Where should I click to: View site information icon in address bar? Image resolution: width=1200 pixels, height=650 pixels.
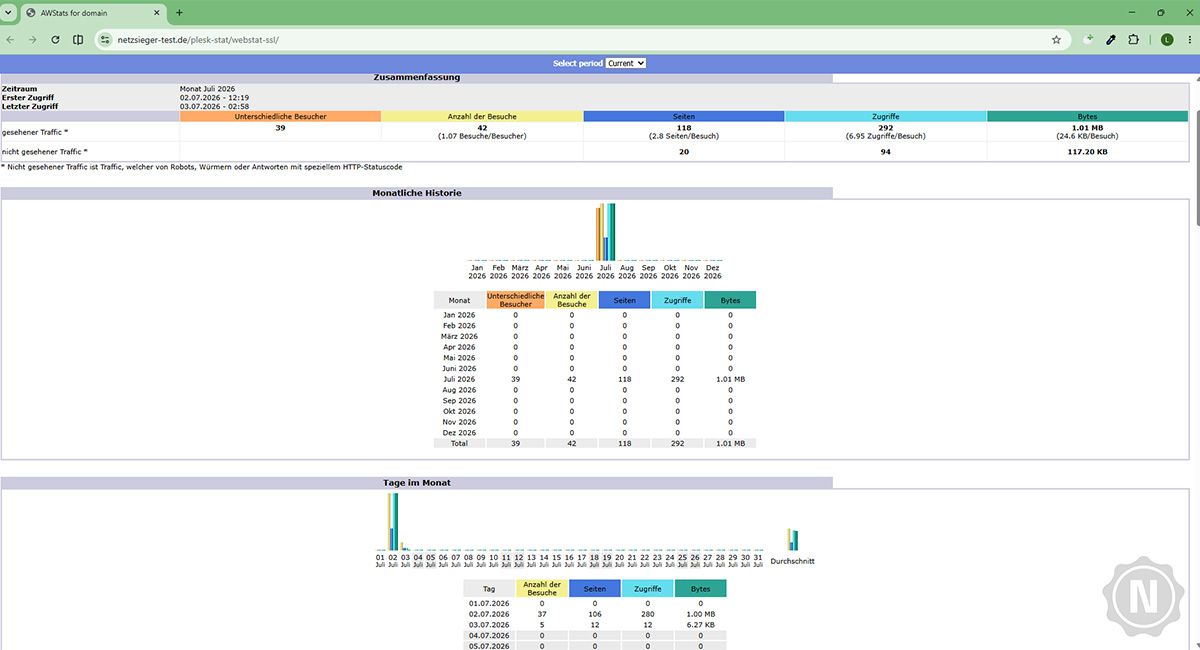(x=104, y=40)
